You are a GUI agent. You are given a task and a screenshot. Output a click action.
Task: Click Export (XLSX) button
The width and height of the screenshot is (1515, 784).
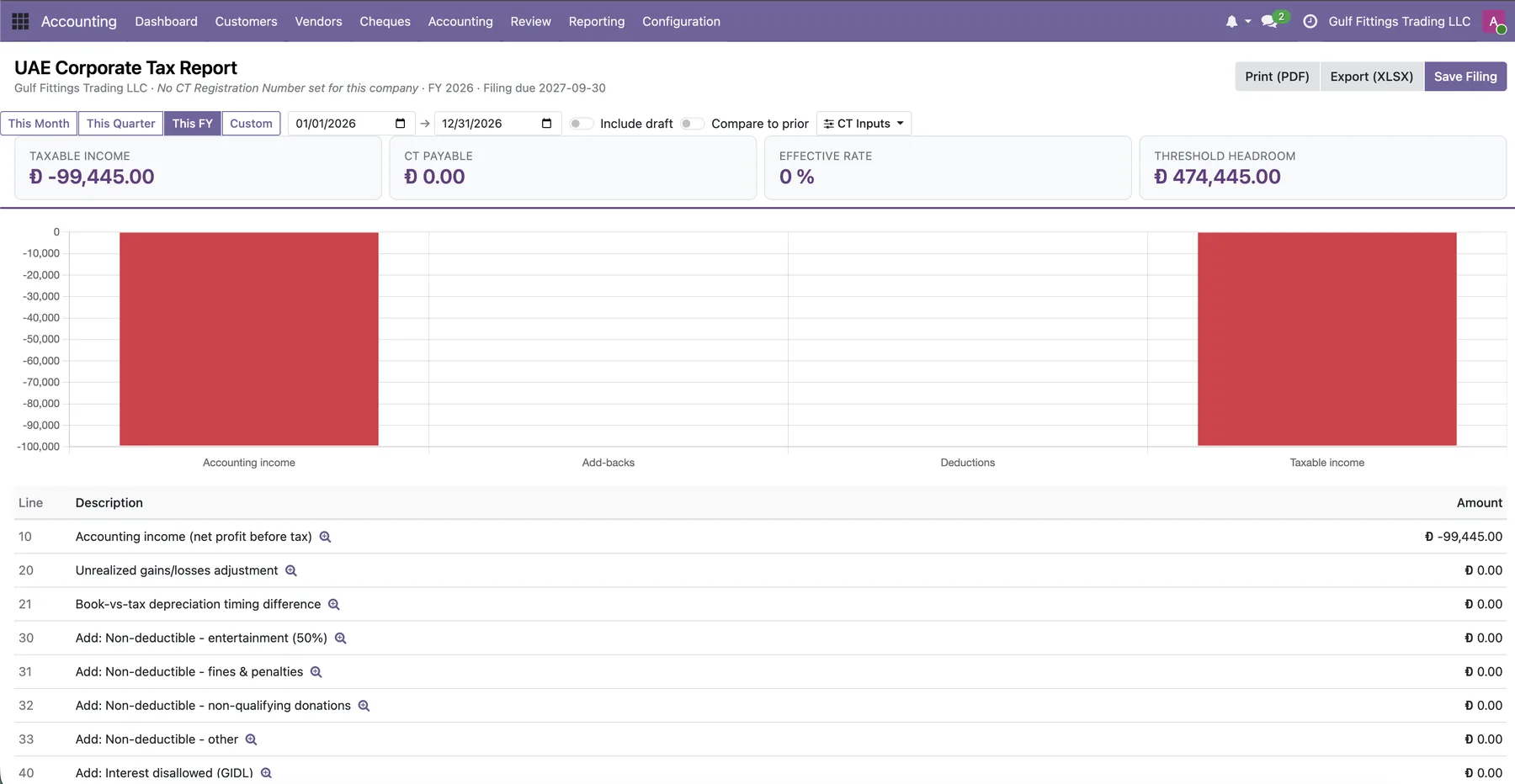pos(1371,77)
